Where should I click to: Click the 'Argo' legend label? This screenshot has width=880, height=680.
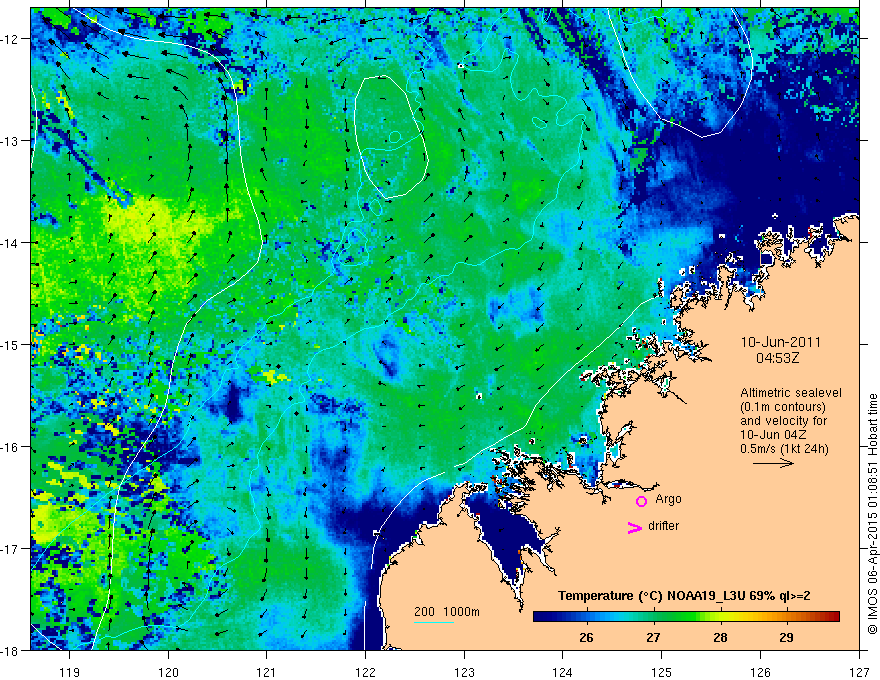tap(668, 499)
